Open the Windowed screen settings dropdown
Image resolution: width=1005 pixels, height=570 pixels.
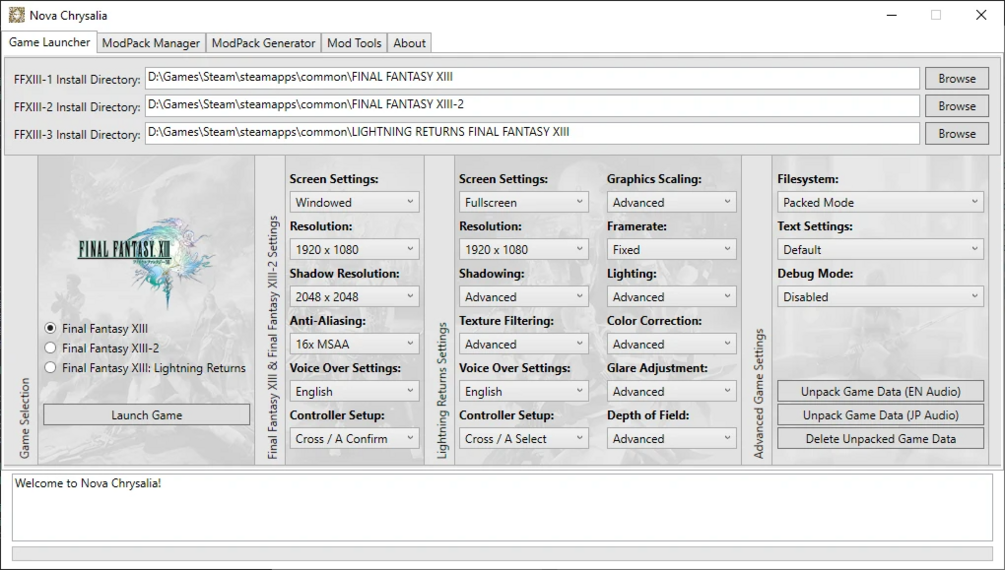354,202
